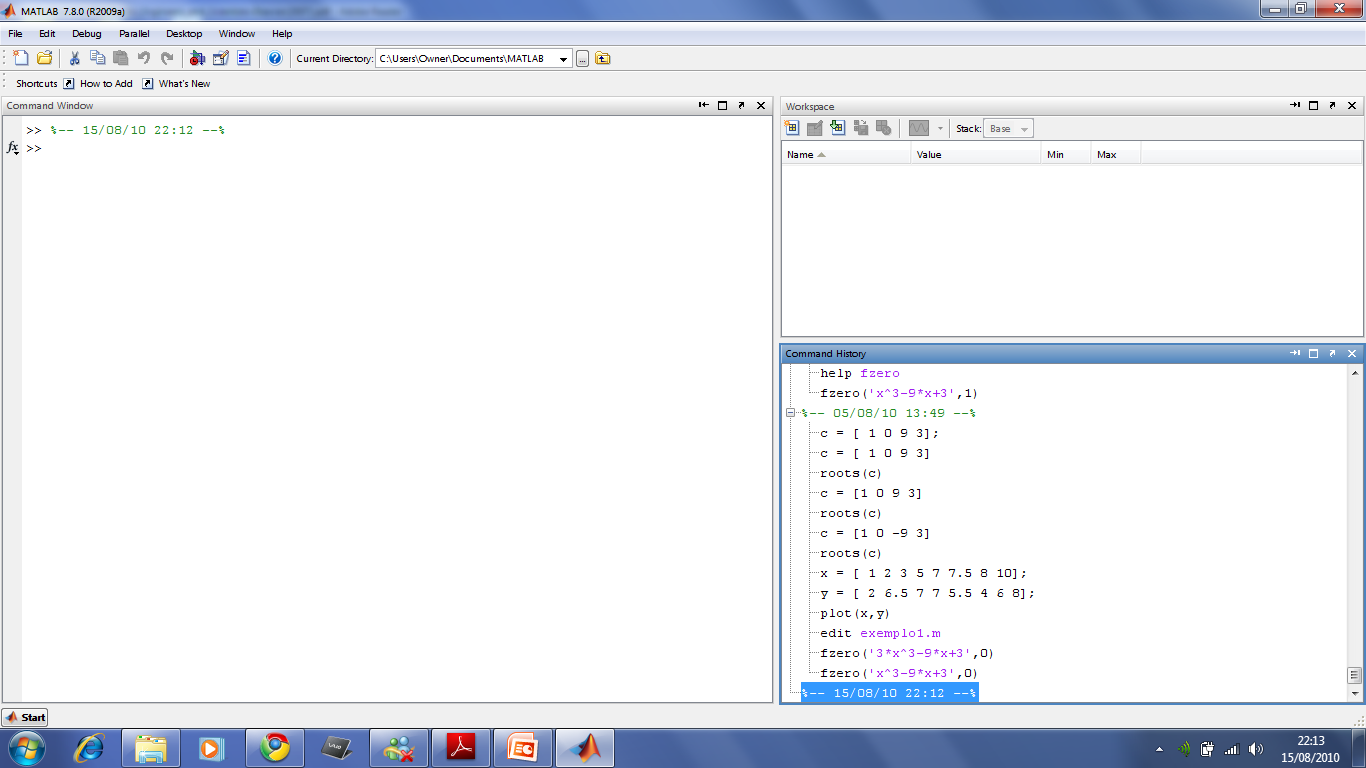The width and height of the screenshot is (1366, 768).
Task: Create a new M-file from toolbar
Action: pyautogui.click(x=21, y=58)
